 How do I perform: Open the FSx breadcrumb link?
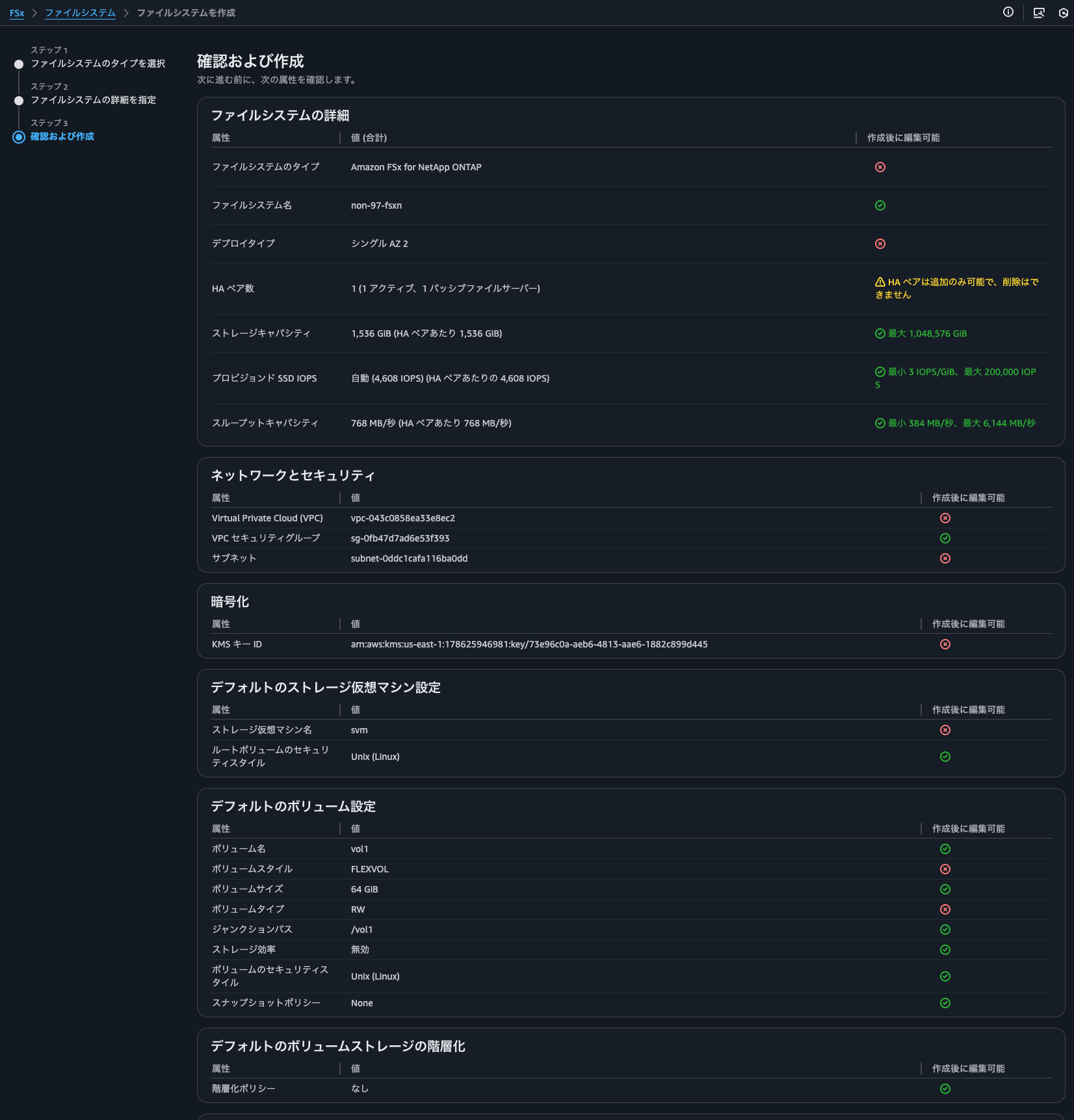click(x=17, y=13)
